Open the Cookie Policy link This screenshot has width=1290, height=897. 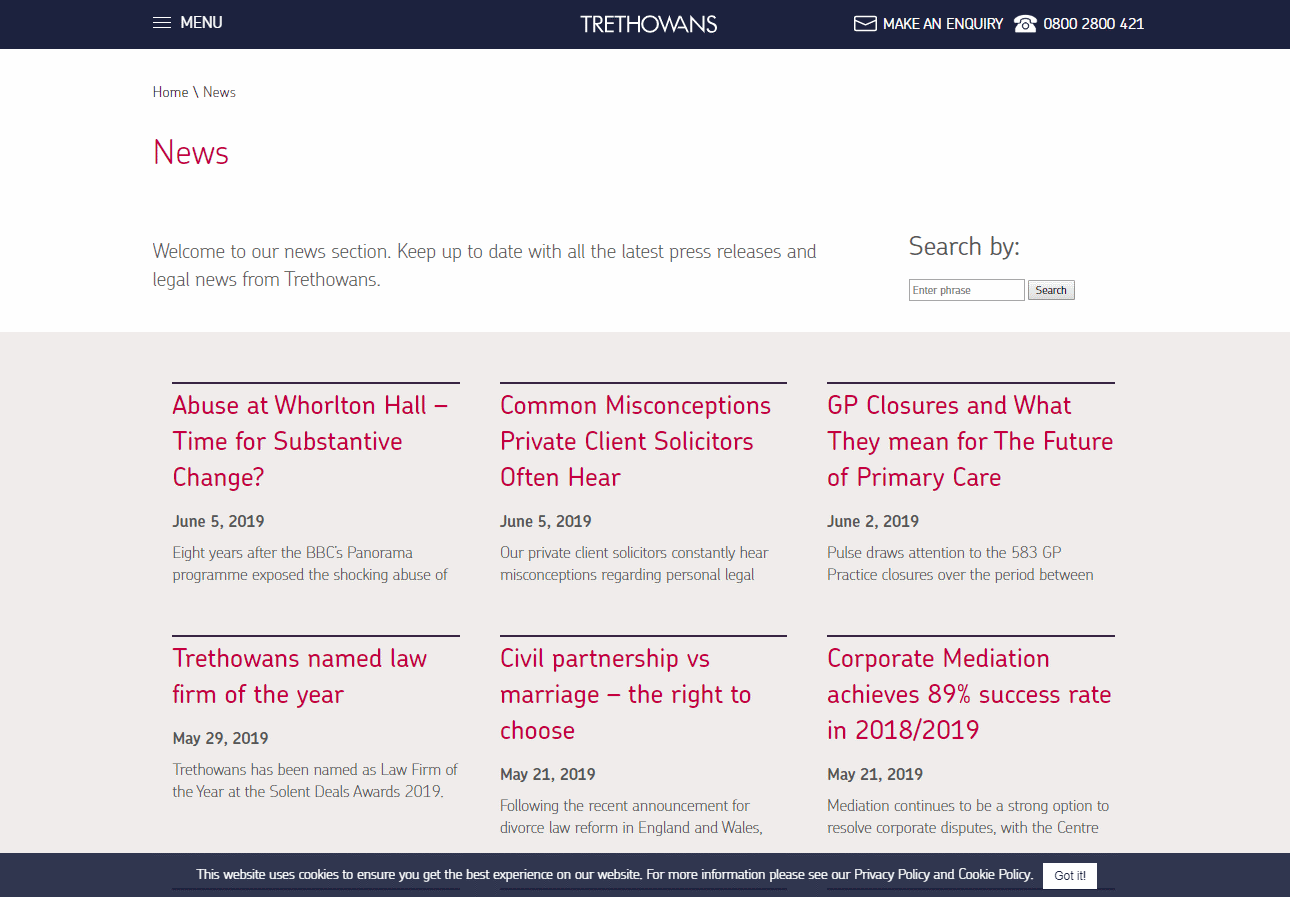[994, 874]
